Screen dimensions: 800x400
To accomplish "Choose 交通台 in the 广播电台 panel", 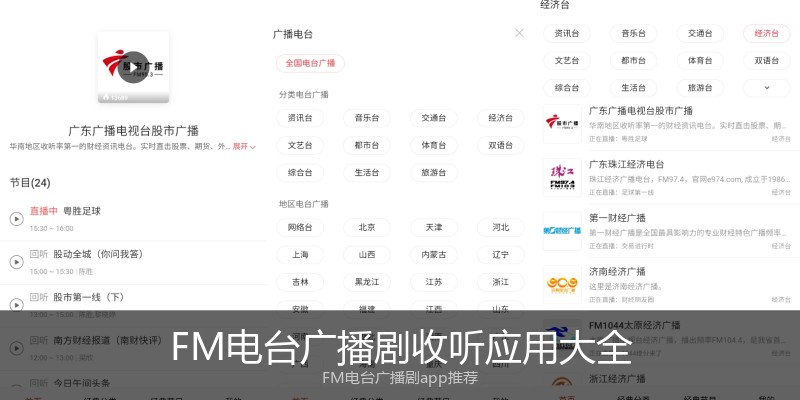I will (434, 118).
